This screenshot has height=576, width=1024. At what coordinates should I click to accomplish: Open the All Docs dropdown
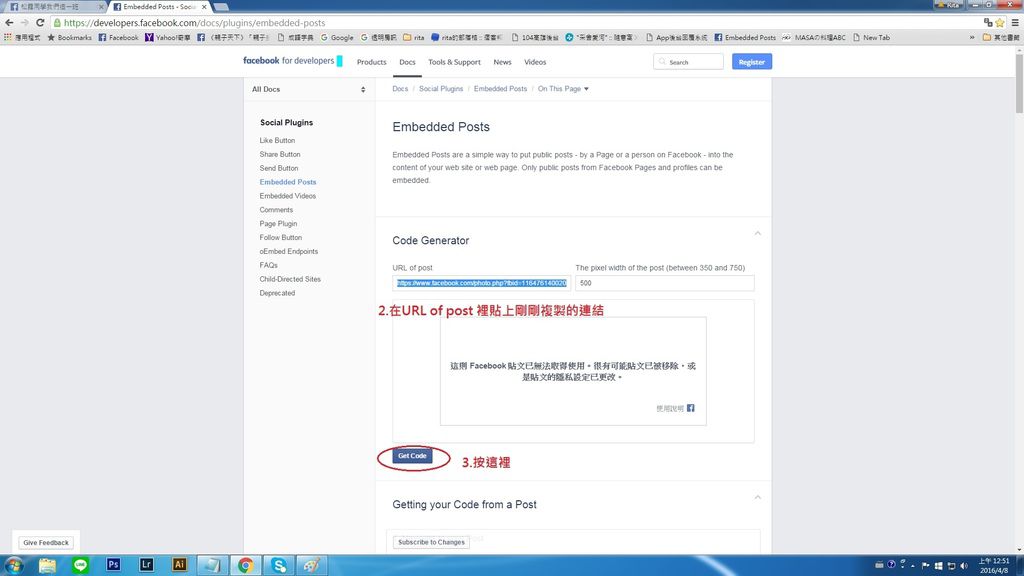coord(309,89)
